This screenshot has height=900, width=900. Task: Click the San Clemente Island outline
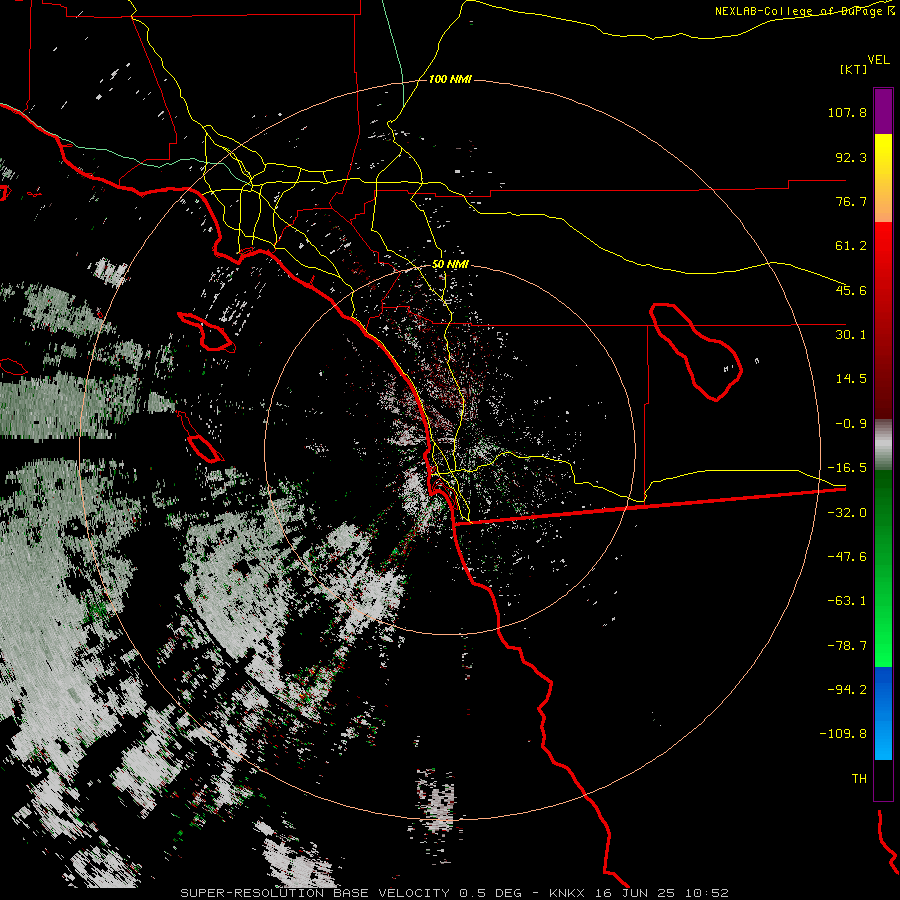(199, 437)
